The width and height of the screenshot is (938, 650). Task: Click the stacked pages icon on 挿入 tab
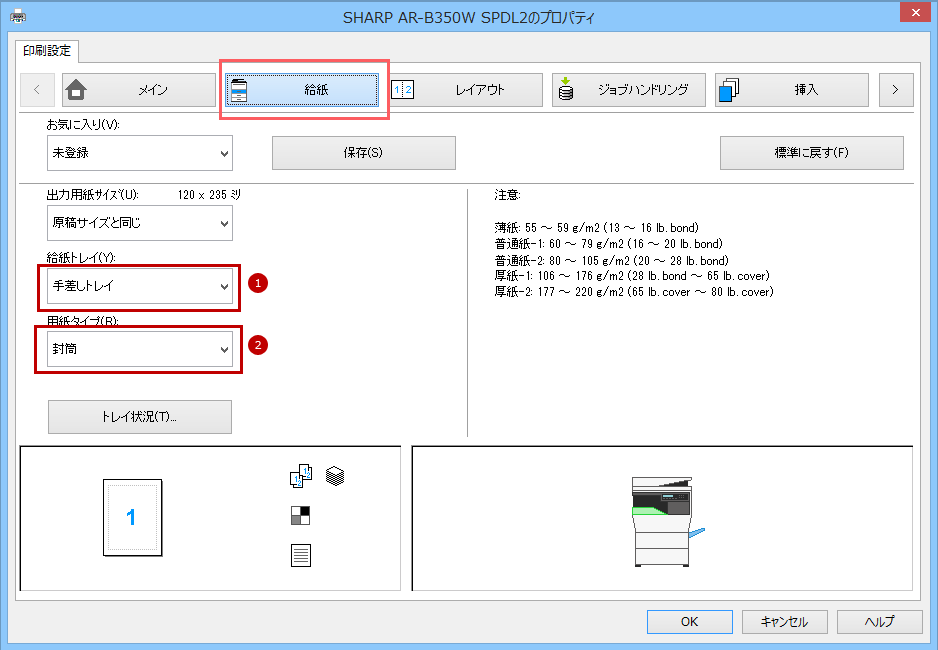click(729, 90)
